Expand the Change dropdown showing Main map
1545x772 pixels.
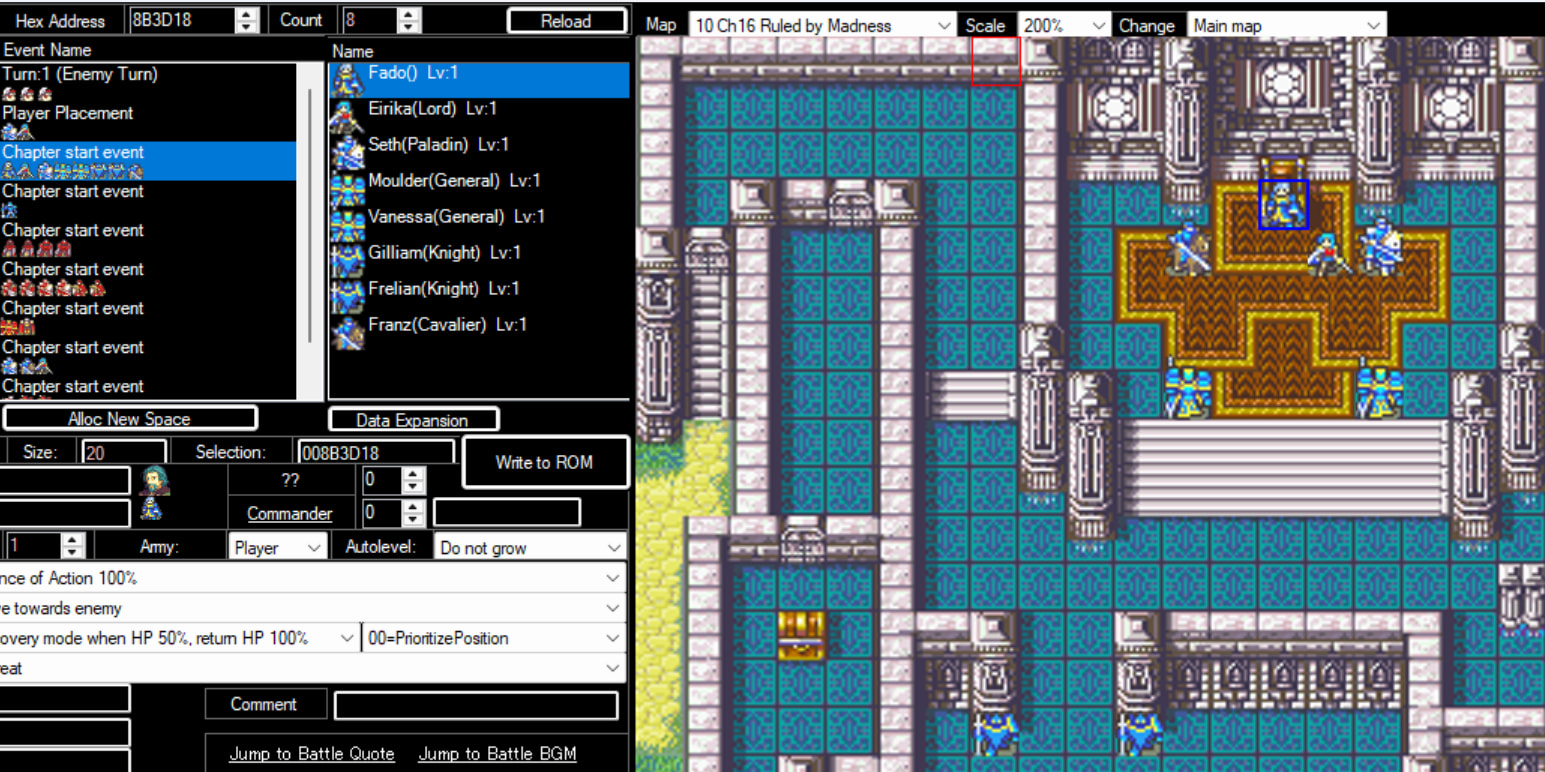tap(1286, 25)
